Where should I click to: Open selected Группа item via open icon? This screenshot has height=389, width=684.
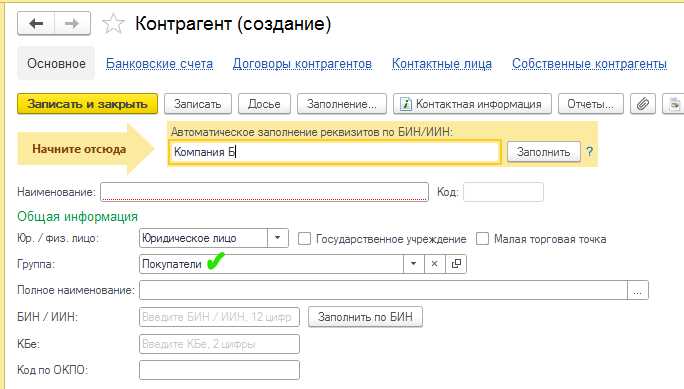coord(456,264)
